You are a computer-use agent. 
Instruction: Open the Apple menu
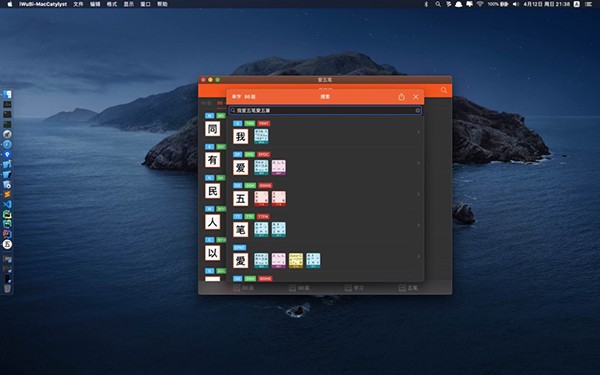click(10, 4)
